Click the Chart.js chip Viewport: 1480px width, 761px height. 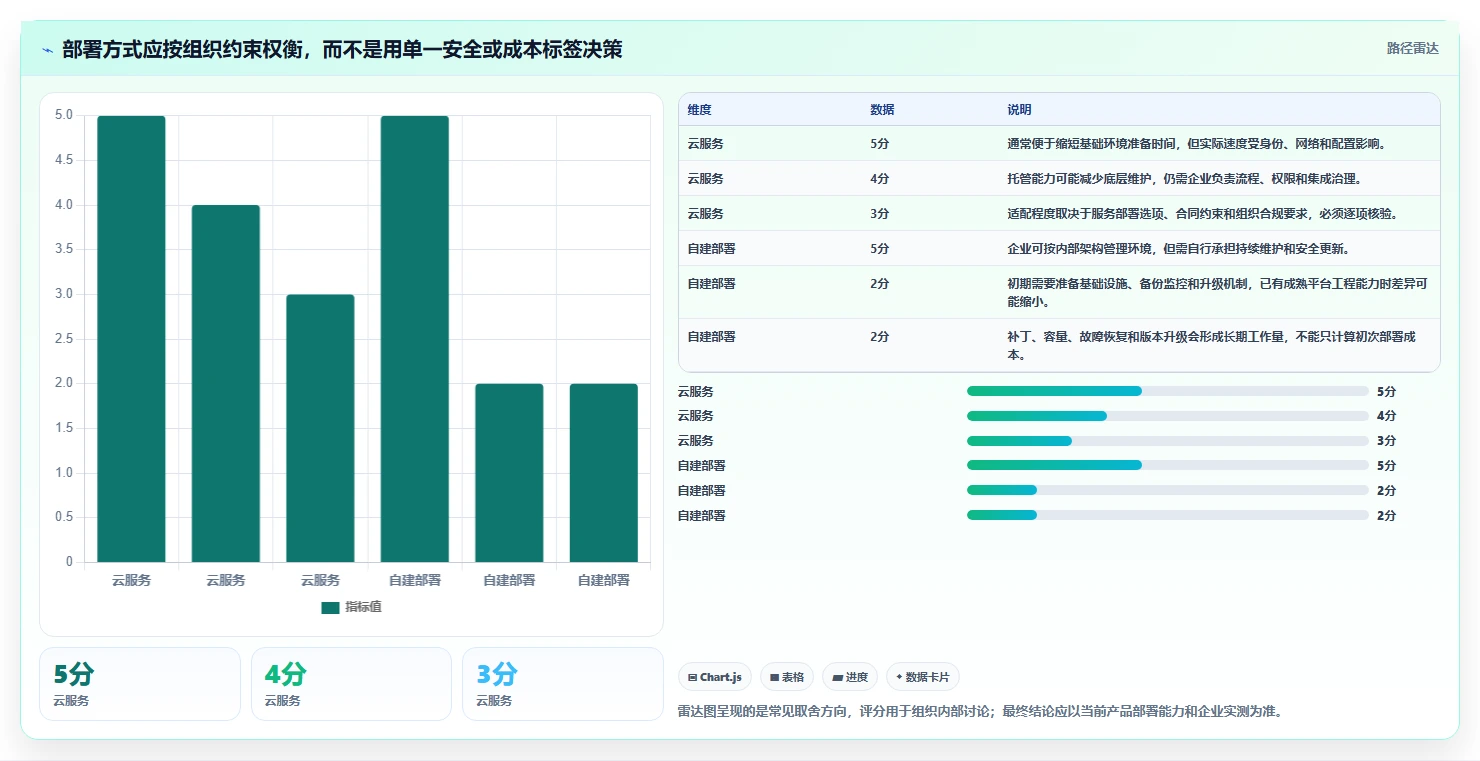[x=715, y=677]
